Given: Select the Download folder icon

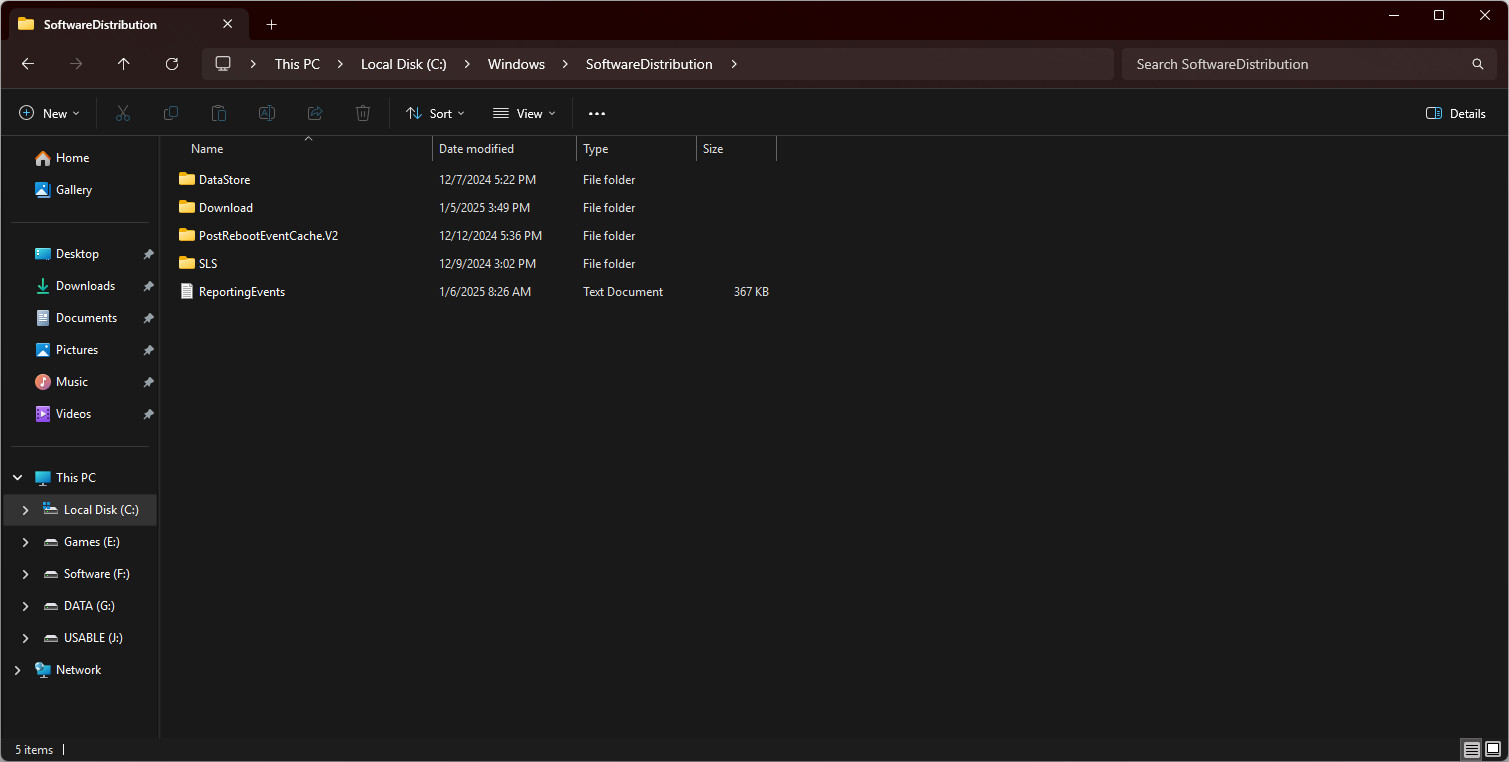Looking at the screenshot, I should 186,207.
